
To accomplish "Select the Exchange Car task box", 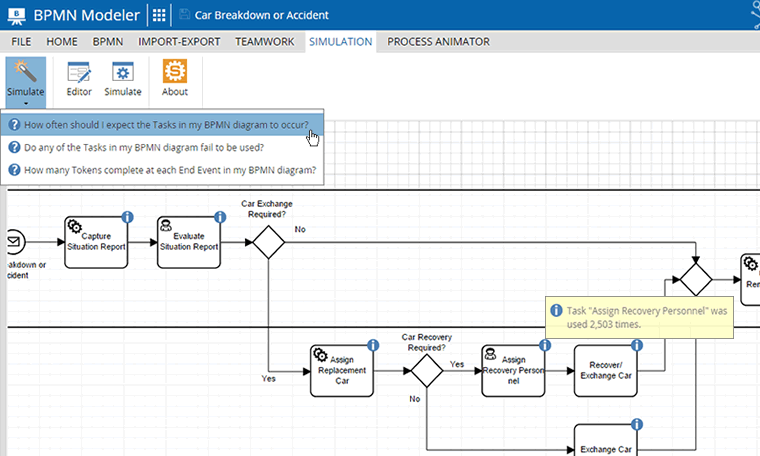I will point(605,440).
